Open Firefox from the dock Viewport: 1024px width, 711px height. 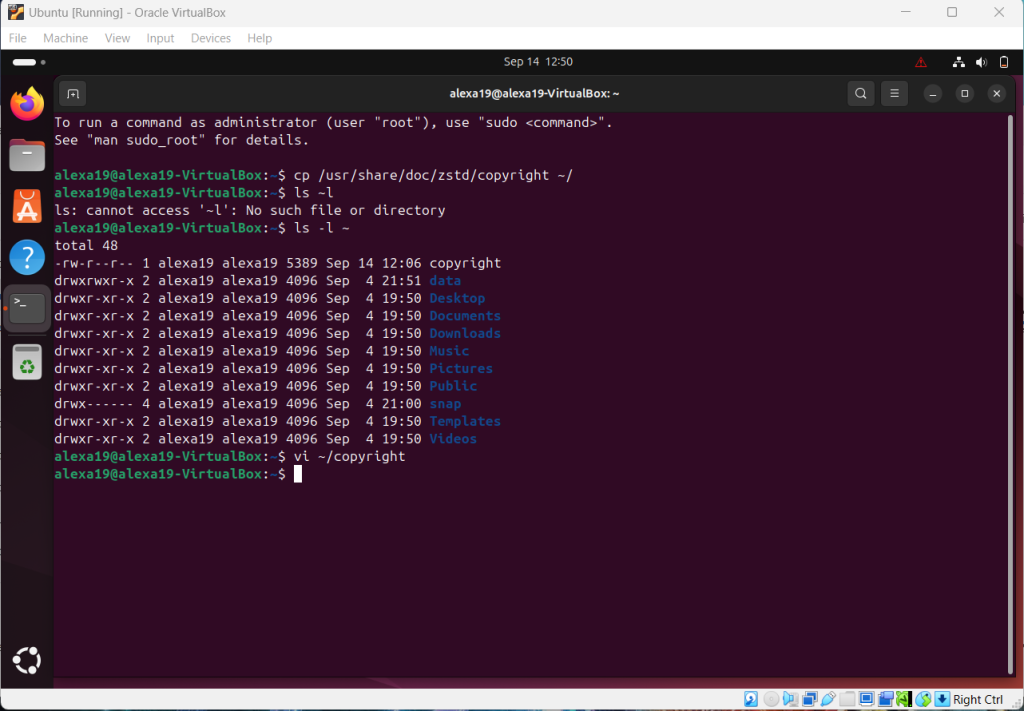coord(27,103)
